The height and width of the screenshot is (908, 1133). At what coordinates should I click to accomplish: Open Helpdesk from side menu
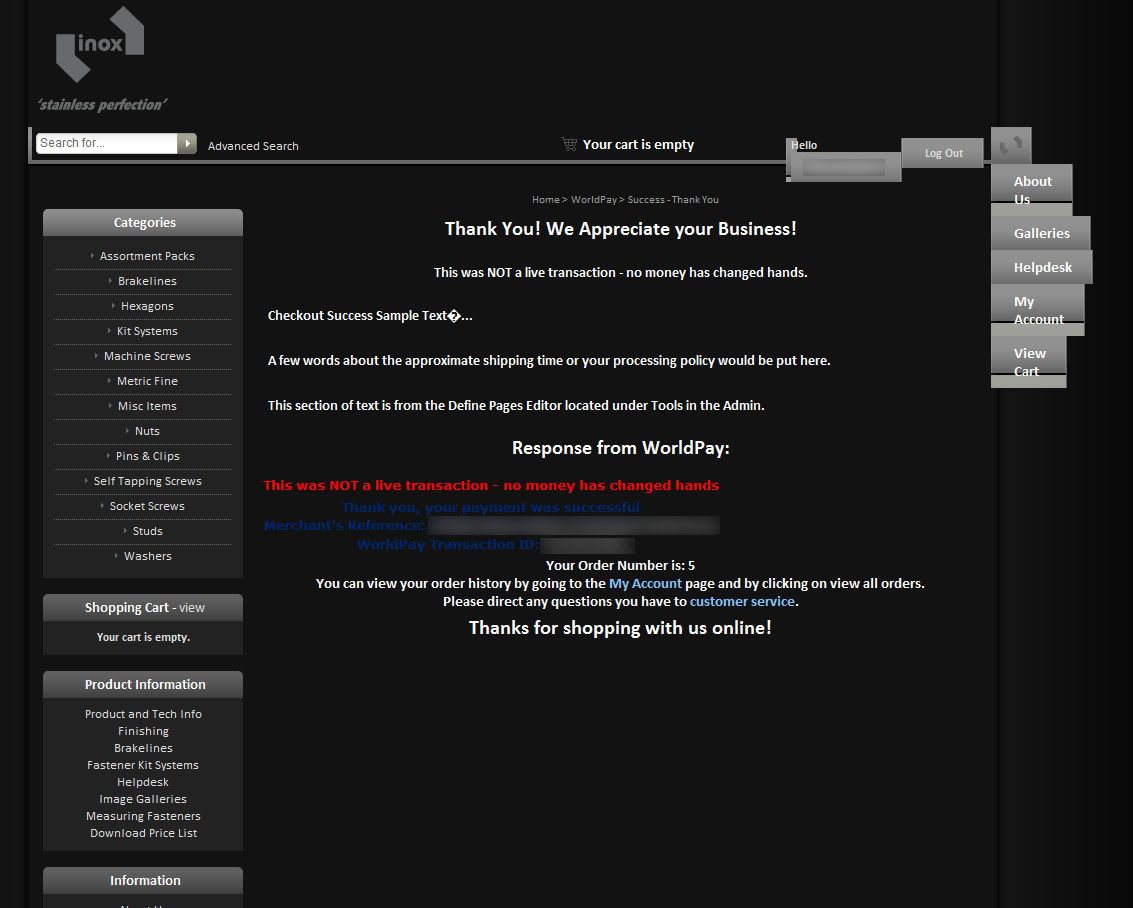pyautogui.click(x=1042, y=267)
